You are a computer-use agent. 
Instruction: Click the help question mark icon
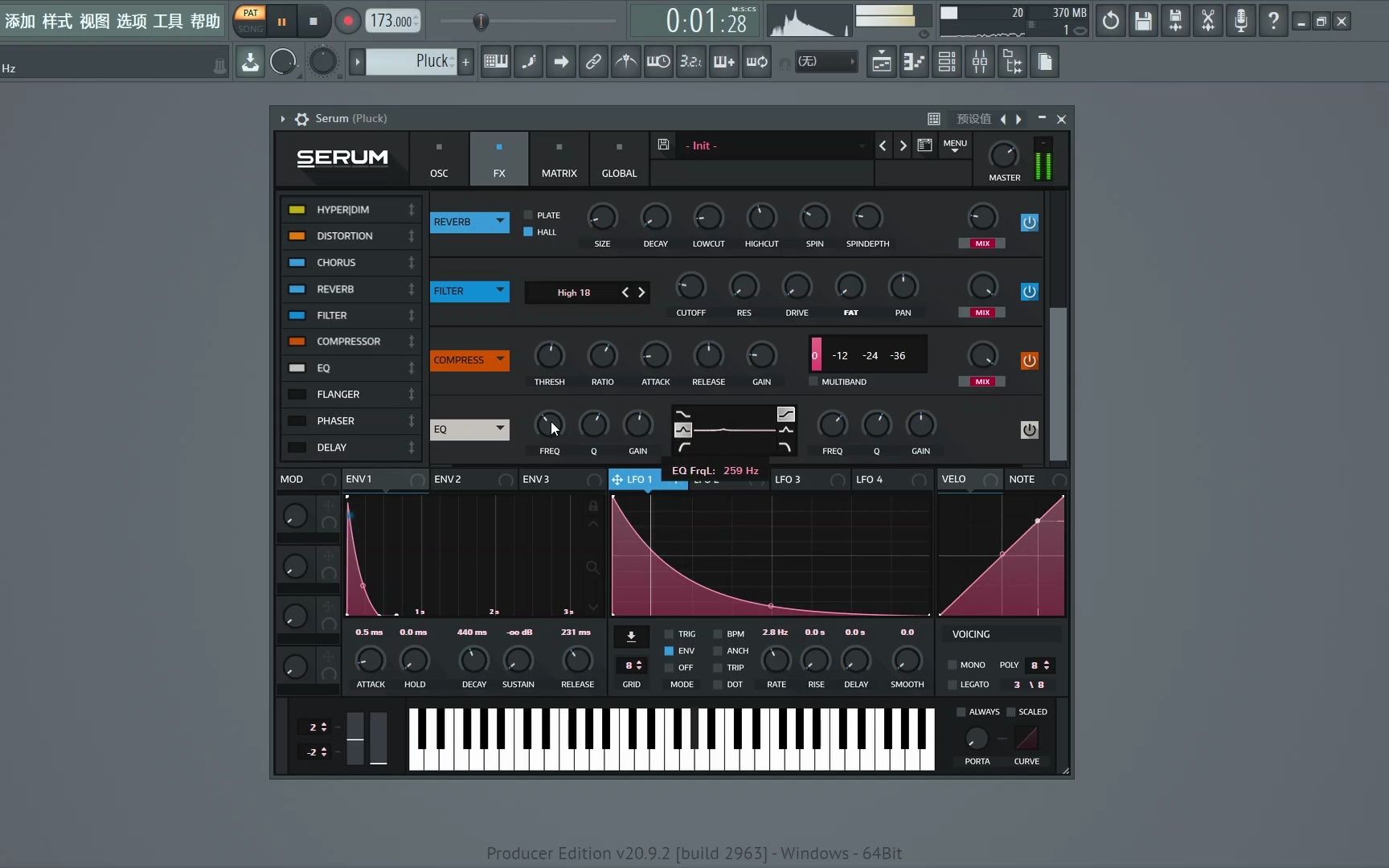click(1273, 21)
